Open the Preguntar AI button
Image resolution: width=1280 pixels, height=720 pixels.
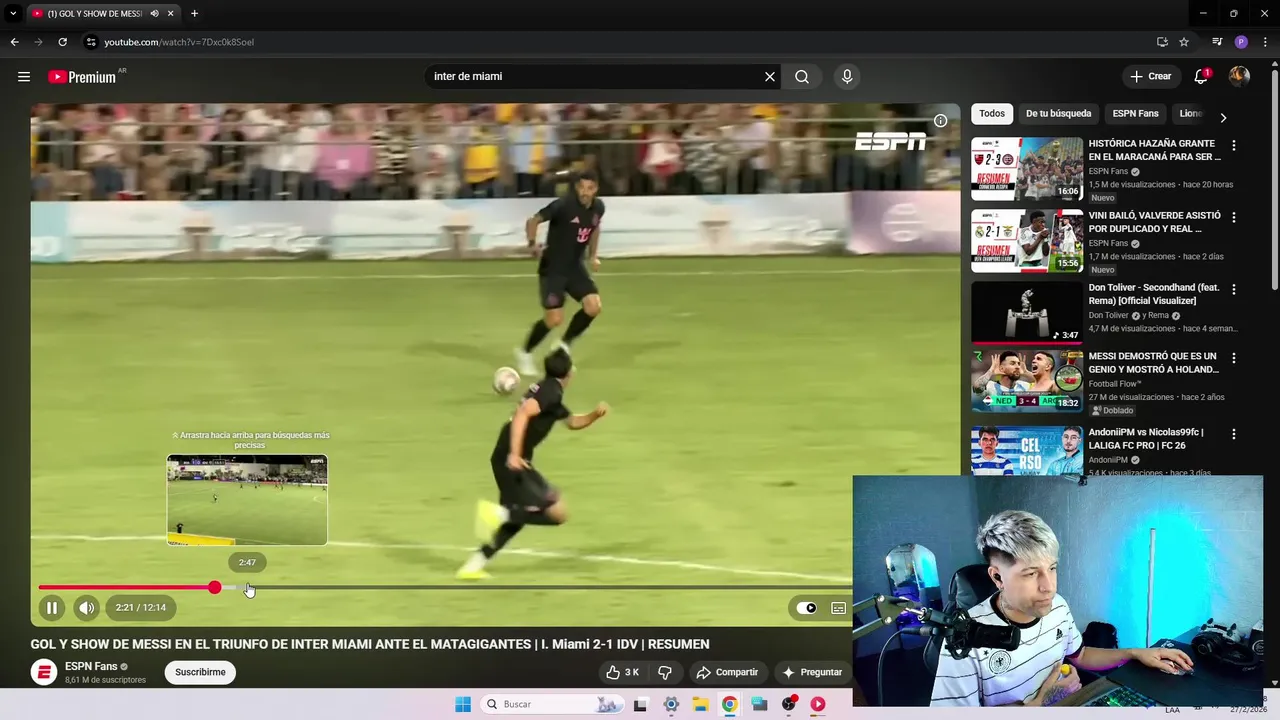point(812,672)
